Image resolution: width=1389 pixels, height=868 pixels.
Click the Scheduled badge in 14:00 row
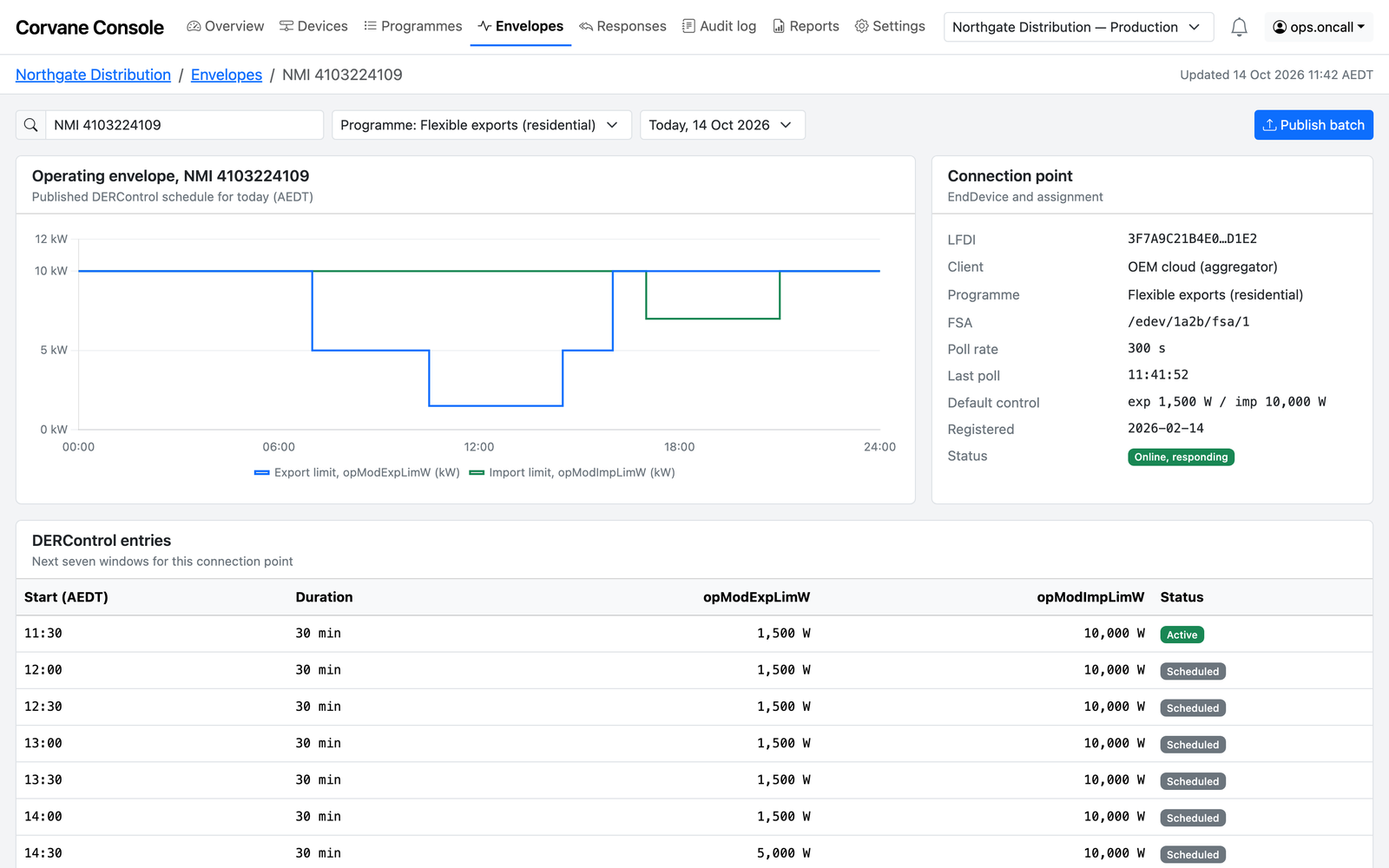click(1193, 818)
